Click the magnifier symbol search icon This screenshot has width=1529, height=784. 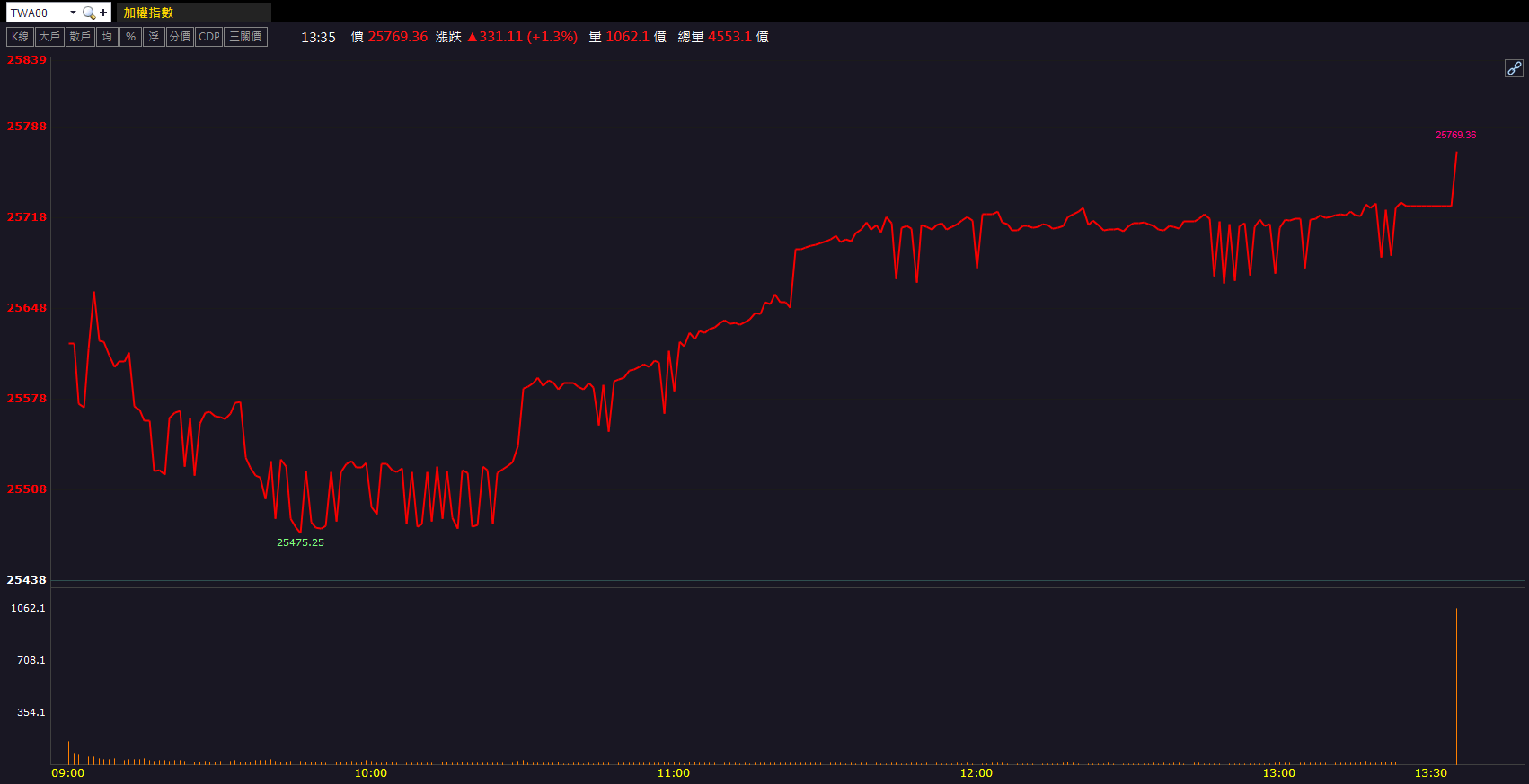[88, 13]
